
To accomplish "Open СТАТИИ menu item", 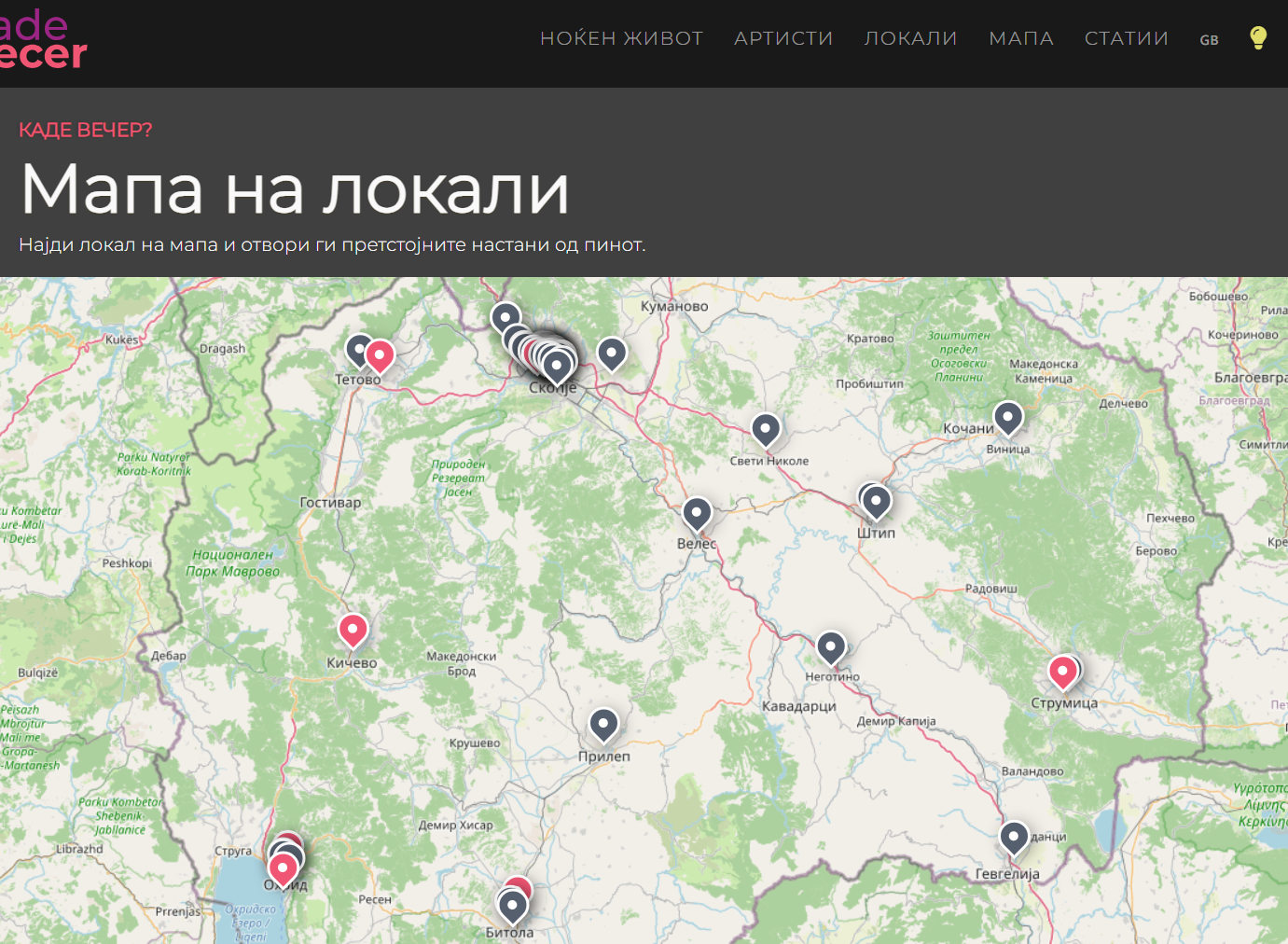I will pos(1127,38).
